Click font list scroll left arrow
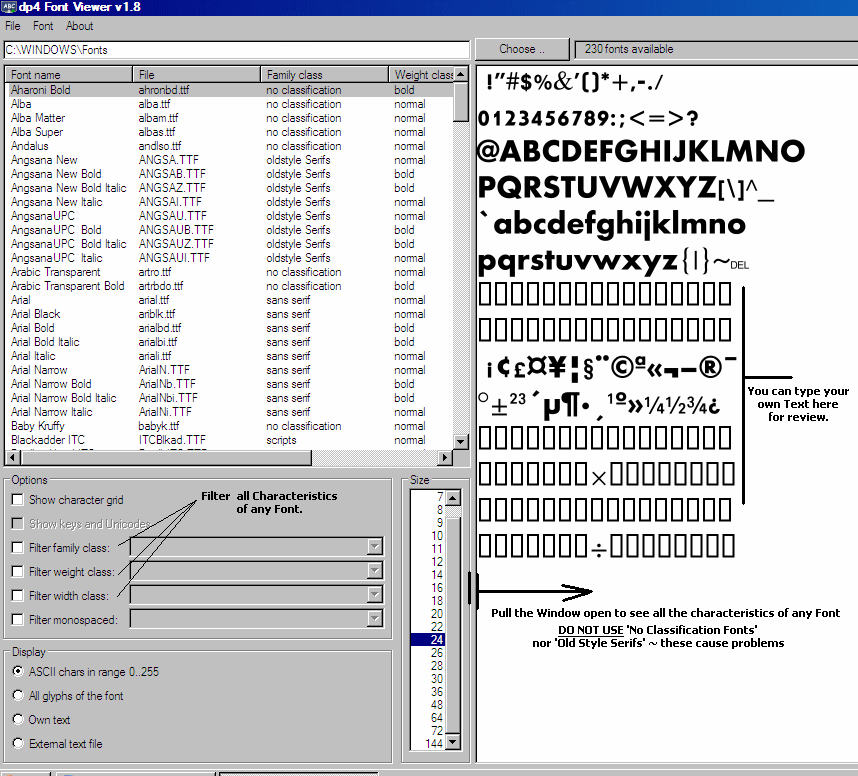Viewport: 858px width, 776px height. 12,457
